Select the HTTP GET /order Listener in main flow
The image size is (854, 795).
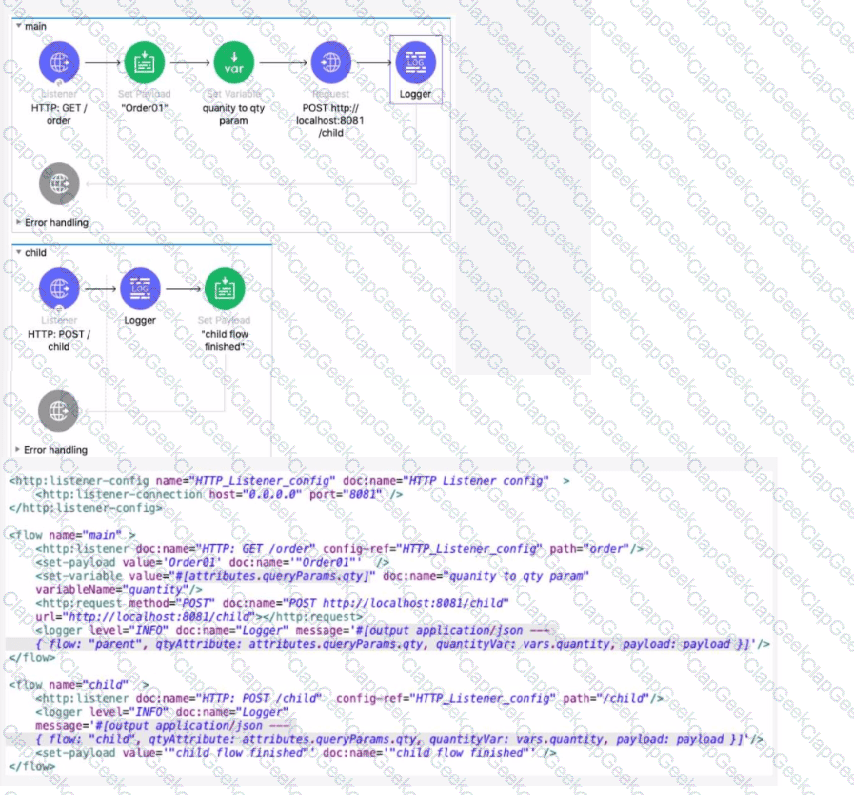pyautogui.click(x=60, y=63)
